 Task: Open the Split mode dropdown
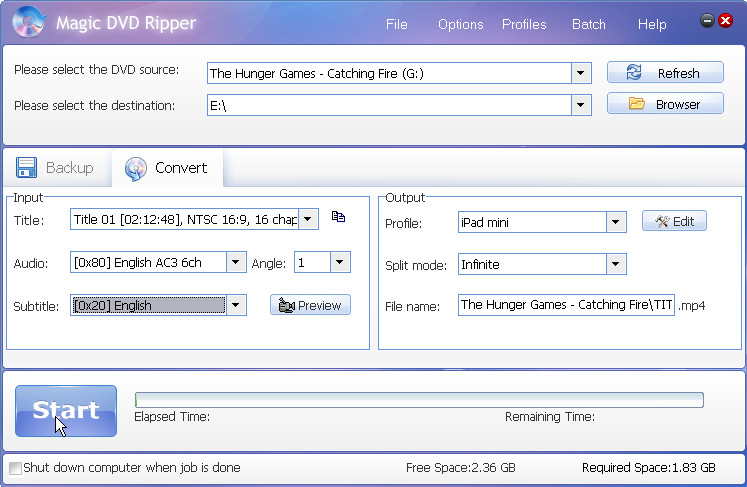(616, 264)
